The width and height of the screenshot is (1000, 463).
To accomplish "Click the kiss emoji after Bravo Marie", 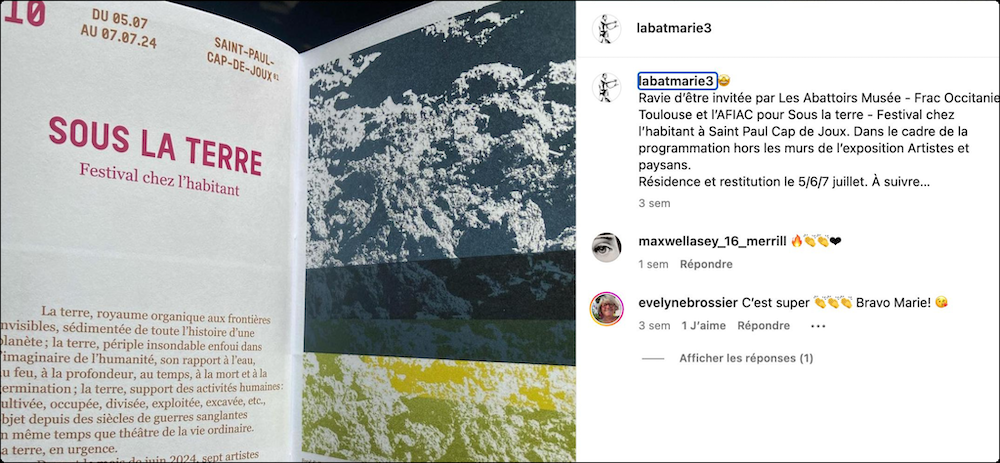I will pos(941,303).
